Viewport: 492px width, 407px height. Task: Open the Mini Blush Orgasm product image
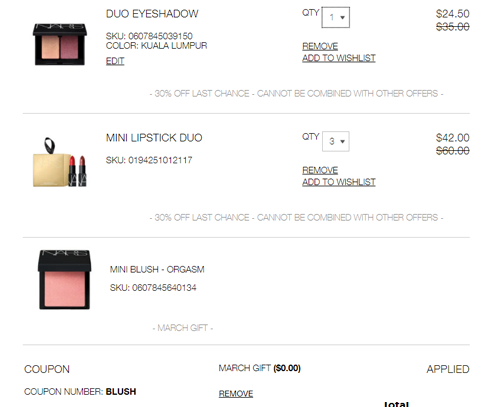[x=64, y=280]
